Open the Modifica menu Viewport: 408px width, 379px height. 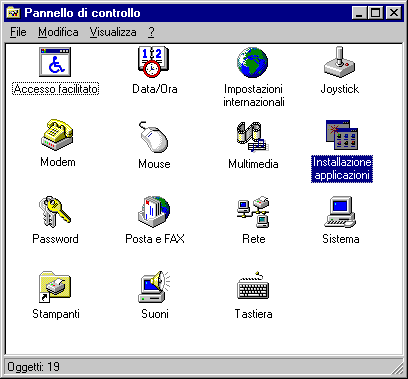[58, 32]
